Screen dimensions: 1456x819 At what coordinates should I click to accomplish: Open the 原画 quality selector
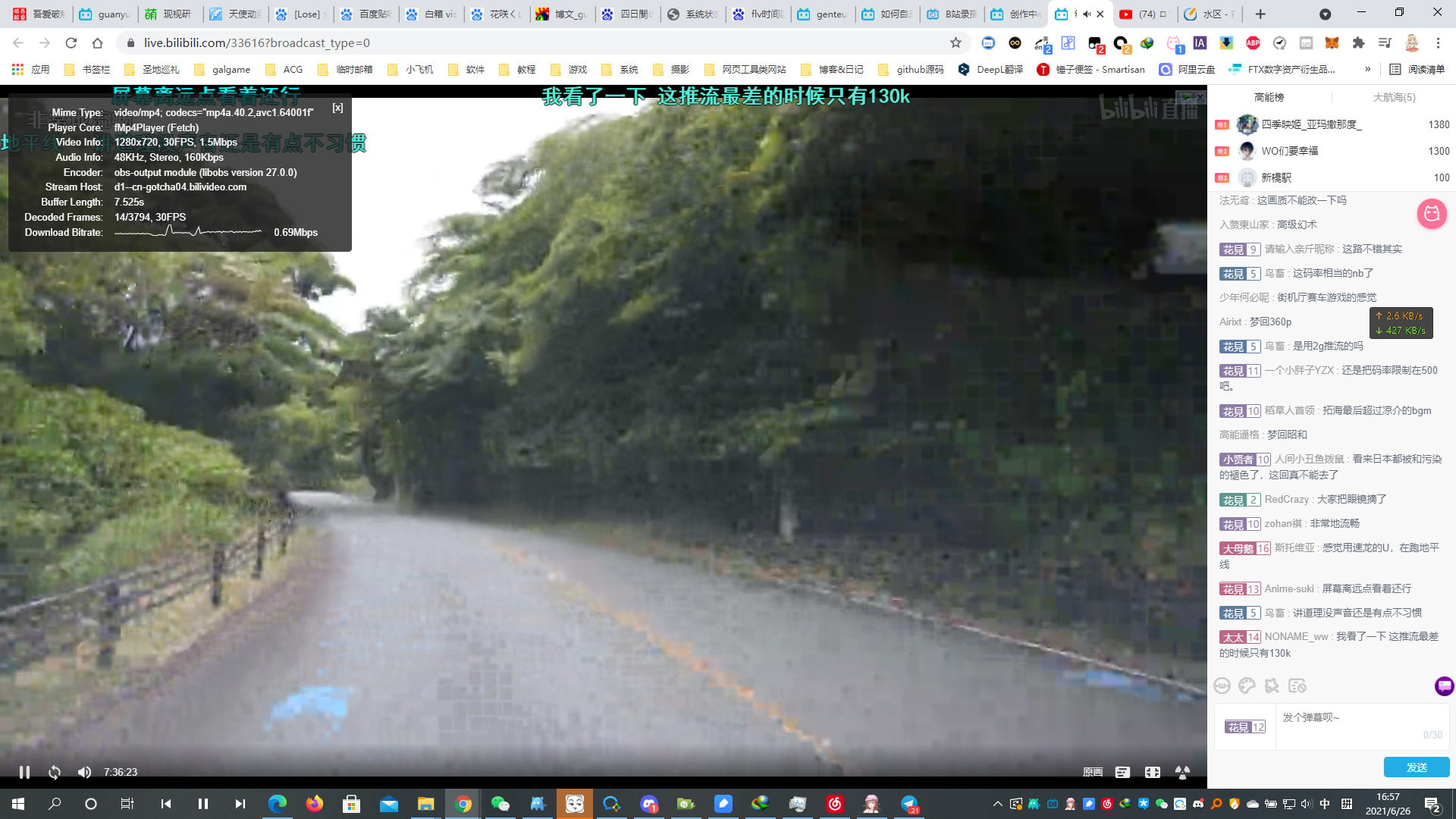[1093, 772]
